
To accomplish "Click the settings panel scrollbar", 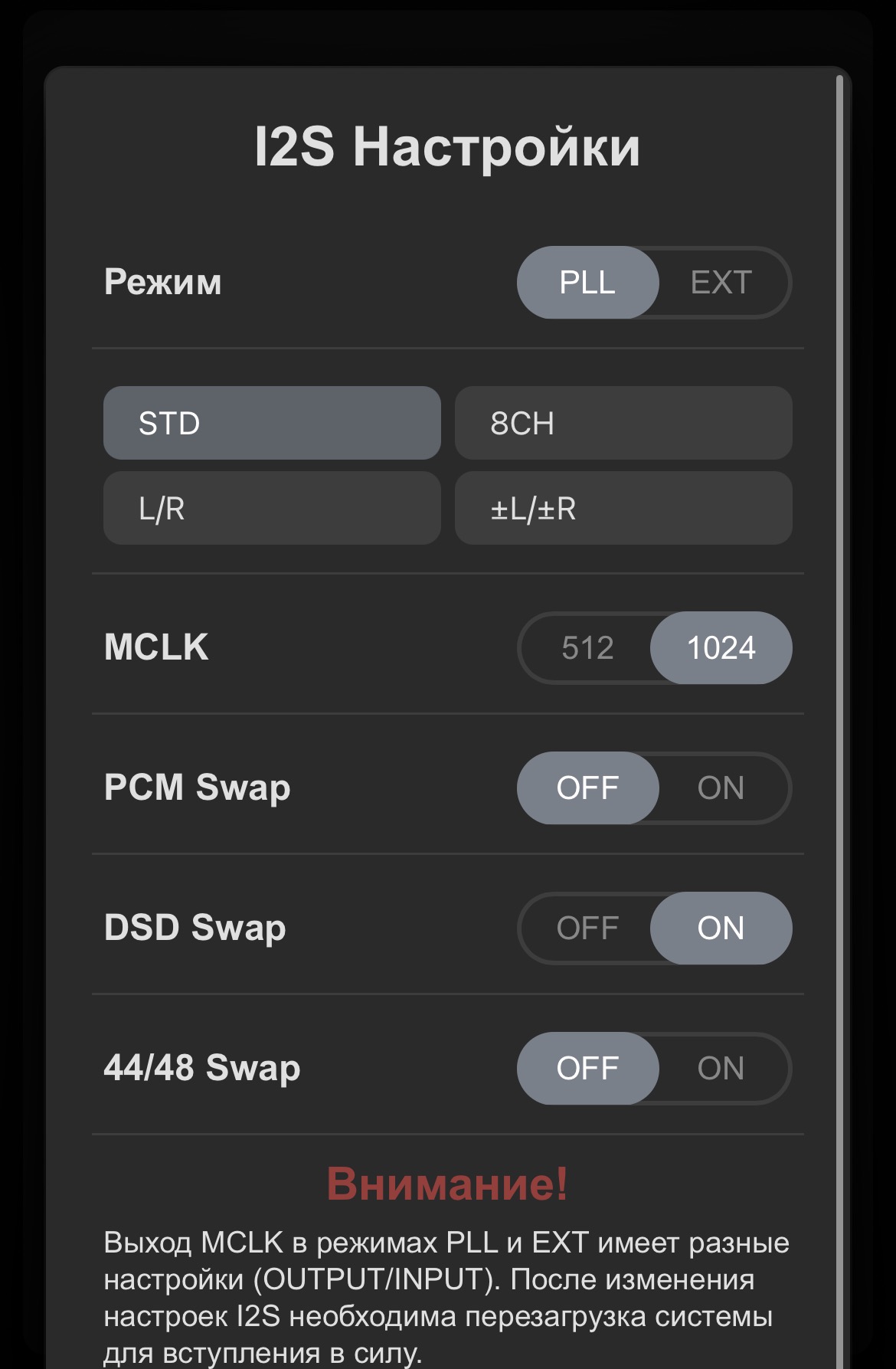I will click(839, 689).
